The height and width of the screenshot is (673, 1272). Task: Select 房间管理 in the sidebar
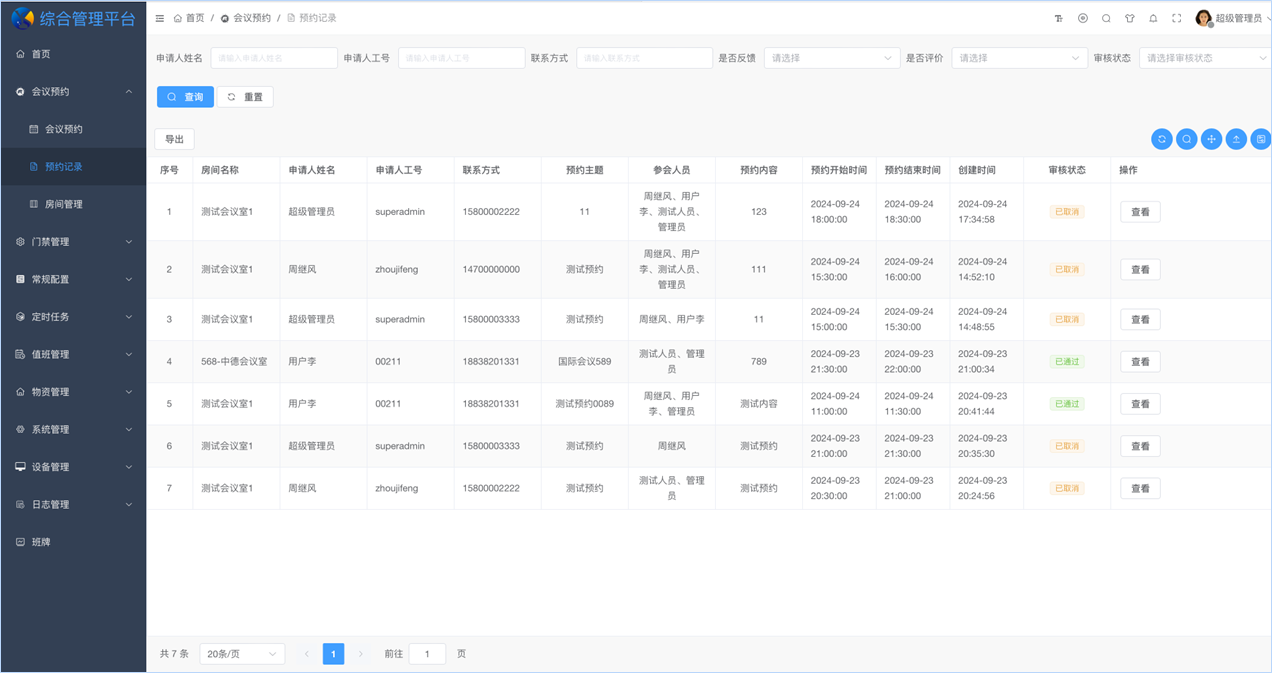click(x=64, y=204)
